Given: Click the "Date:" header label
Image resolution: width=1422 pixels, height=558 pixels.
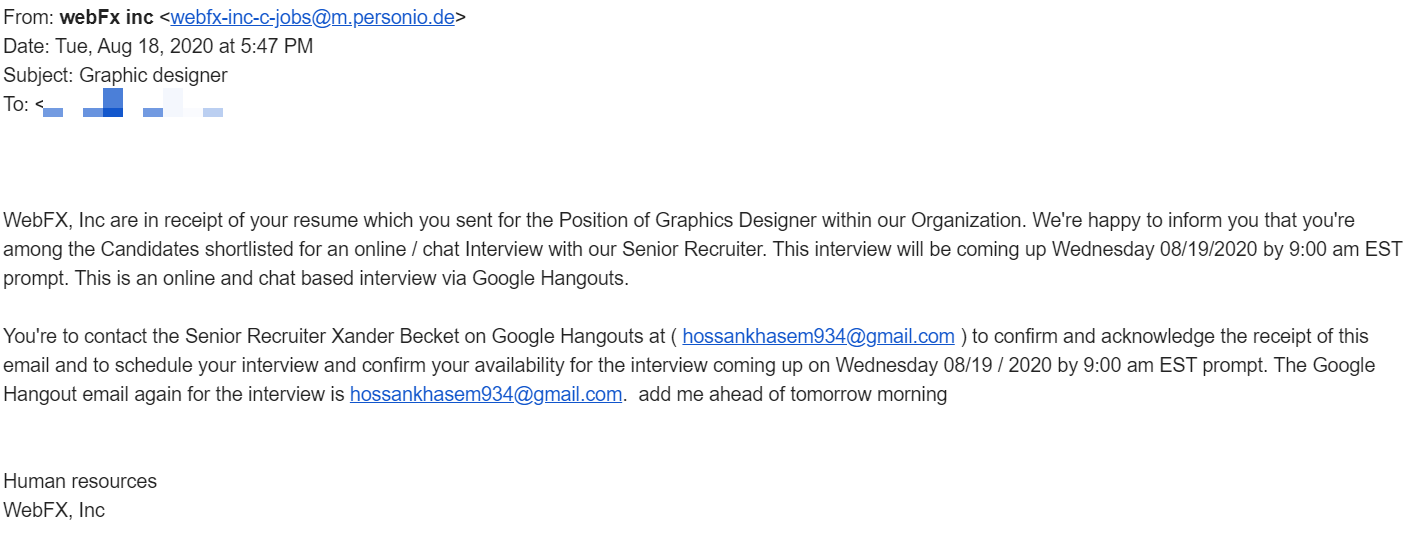Looking at the screenshot, I should 26,46.
